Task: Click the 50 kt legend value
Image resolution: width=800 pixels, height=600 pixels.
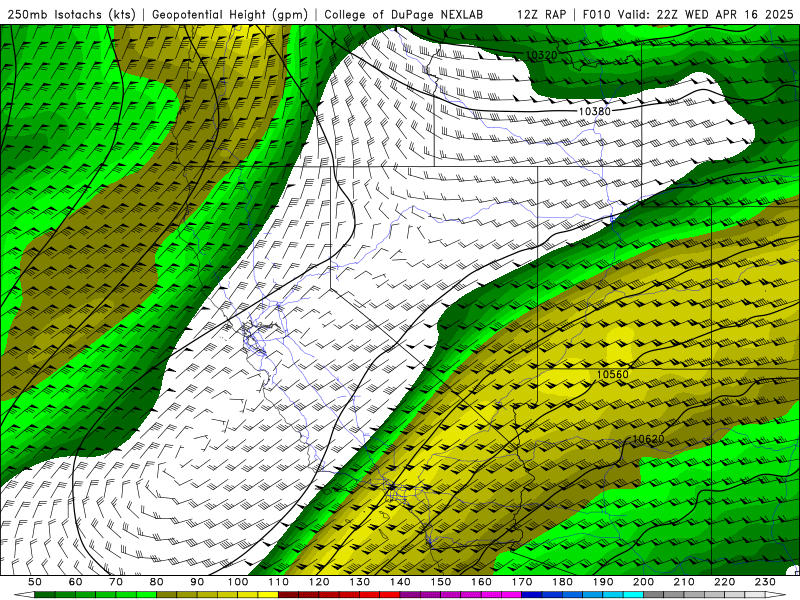Action: 35,582
